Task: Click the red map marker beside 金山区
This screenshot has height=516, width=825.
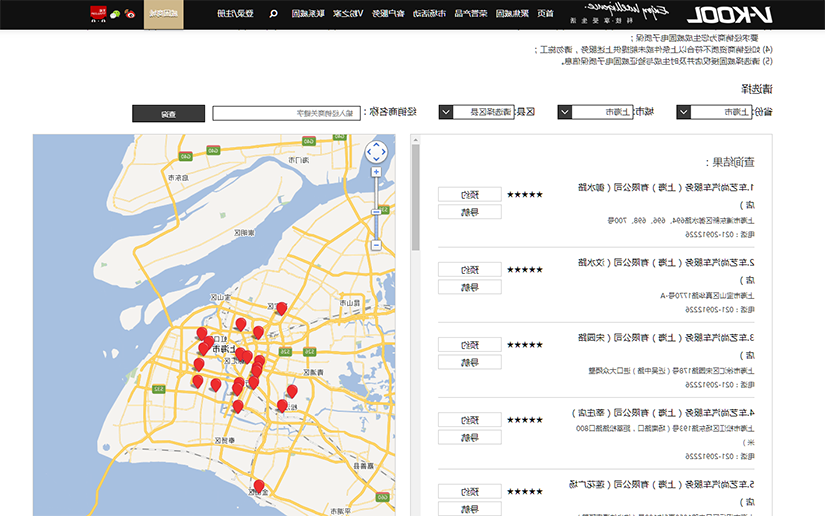Action: click(258, 487)
